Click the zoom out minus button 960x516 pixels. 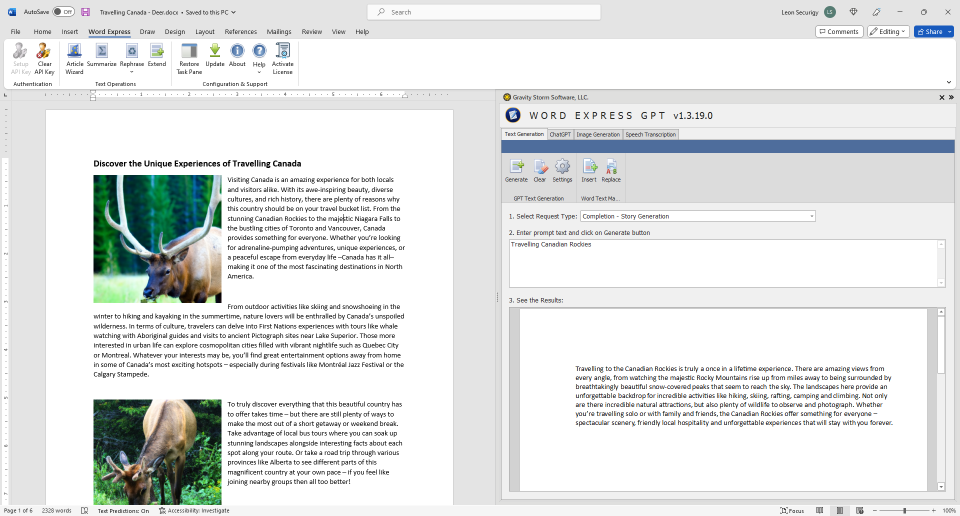pos(874,510)
